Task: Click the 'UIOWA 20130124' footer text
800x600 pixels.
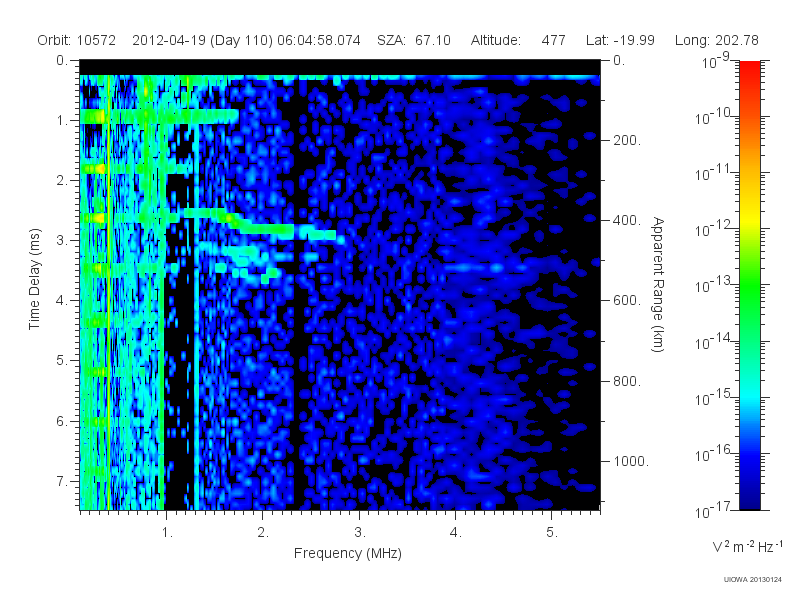Action: coord(753,579)
